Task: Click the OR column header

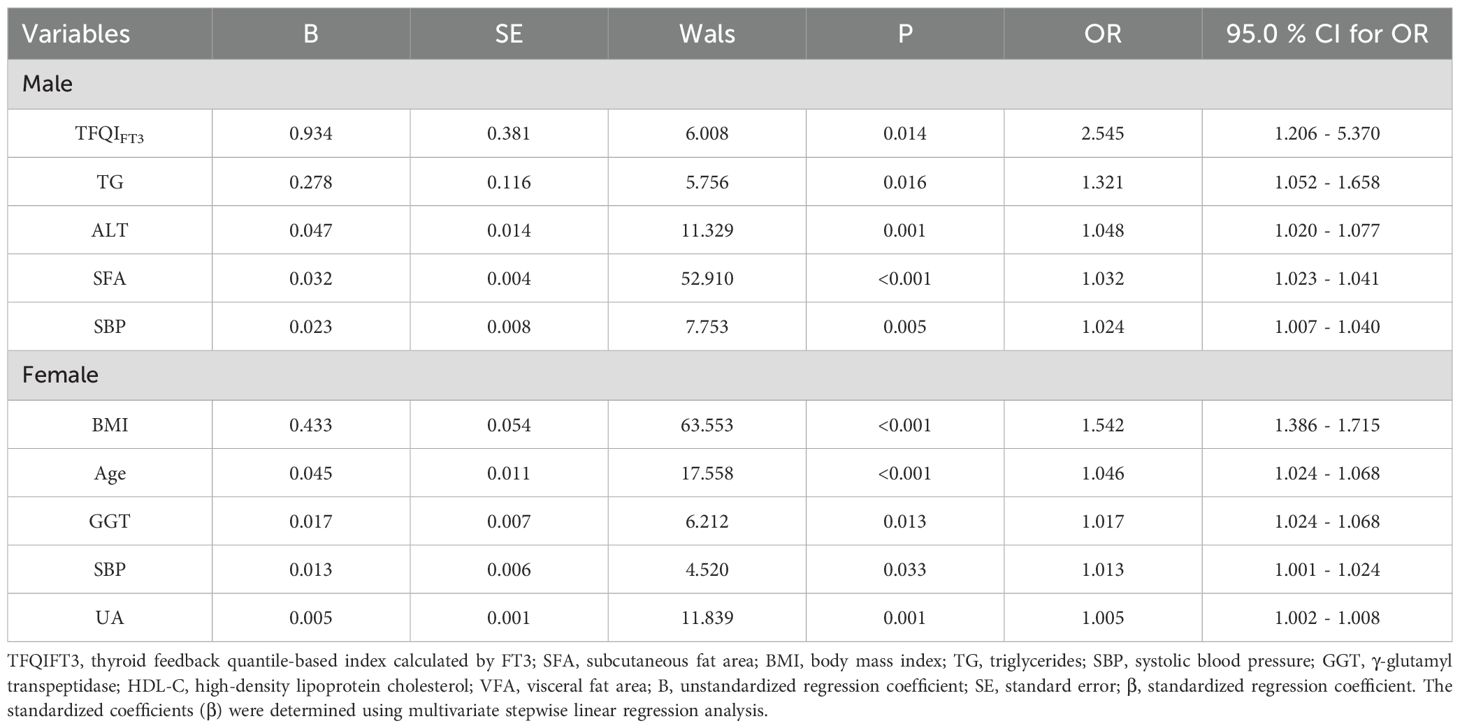Action: [1103, 34]
